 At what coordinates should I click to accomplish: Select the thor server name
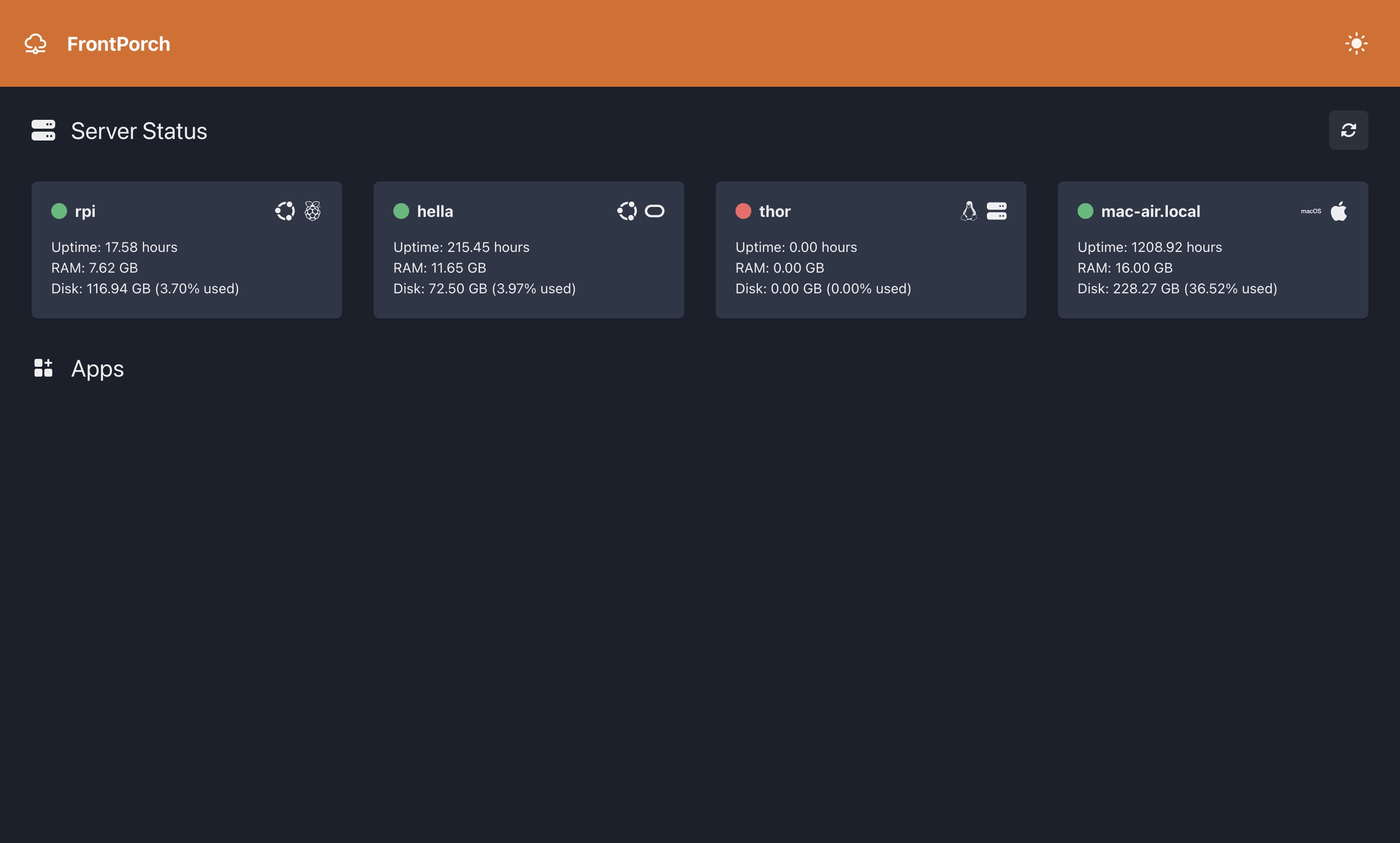click(775, 211)
